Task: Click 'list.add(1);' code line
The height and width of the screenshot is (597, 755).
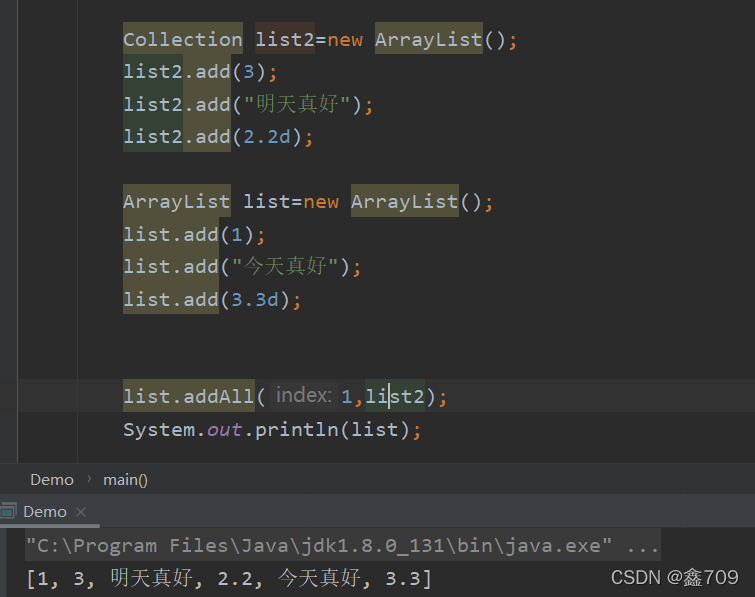Action: coord(194,234)
